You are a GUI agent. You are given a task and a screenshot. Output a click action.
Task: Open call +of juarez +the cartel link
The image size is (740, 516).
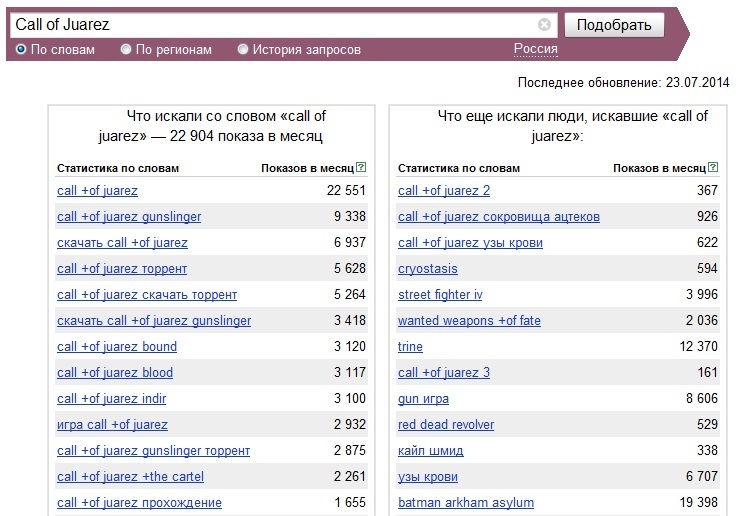(x=130, y=476)
